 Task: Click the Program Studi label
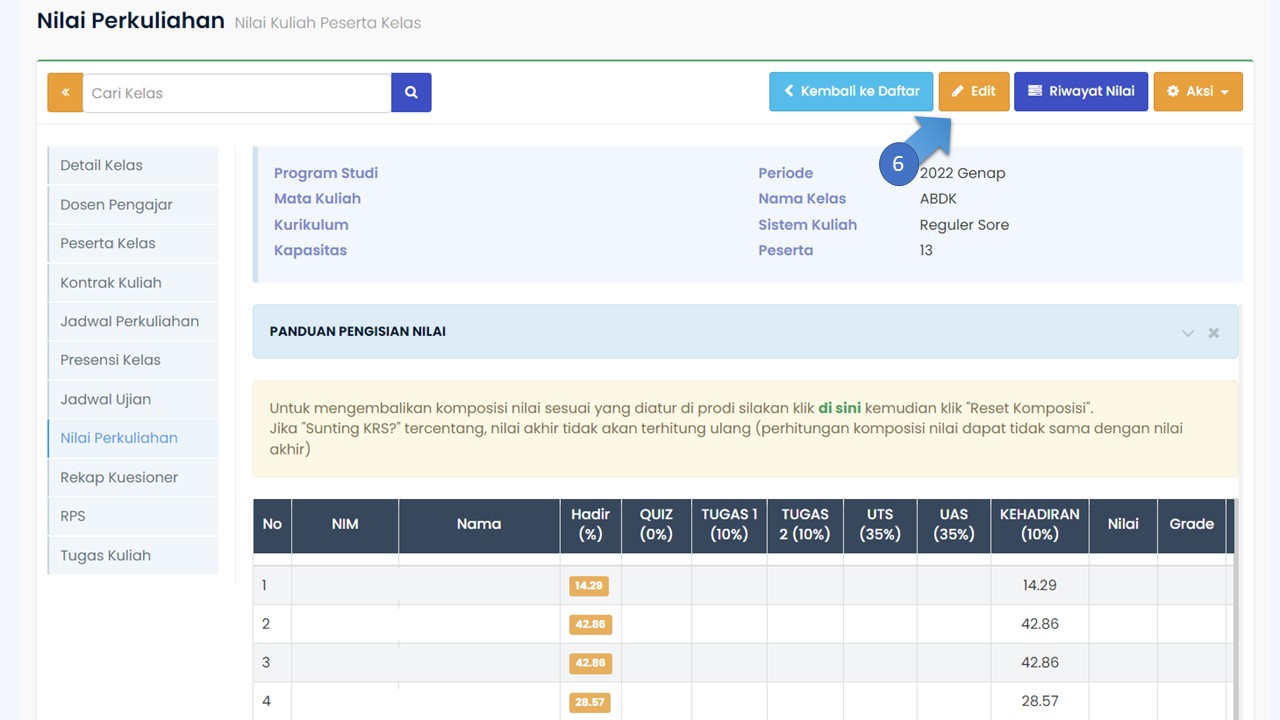pyautogui.click(x=326, y=173)
